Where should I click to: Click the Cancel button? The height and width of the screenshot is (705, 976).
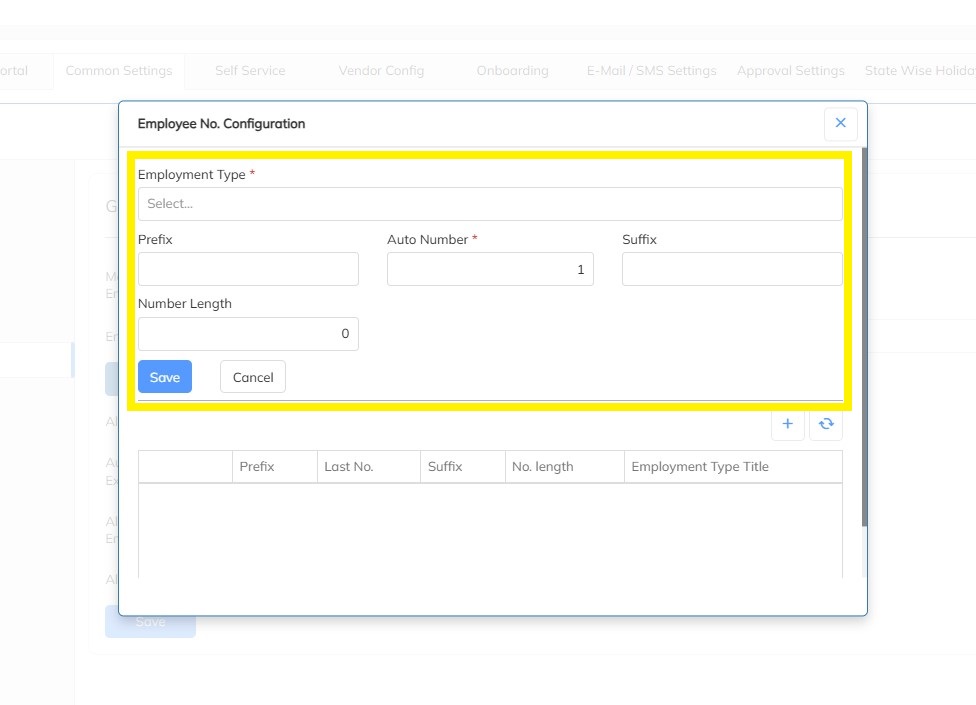pyautogui.click(x=253, y=377)
